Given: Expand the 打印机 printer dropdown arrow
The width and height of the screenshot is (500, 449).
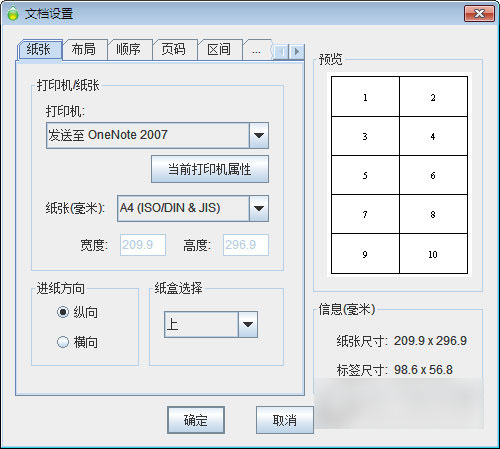Looking at the screenshot, I should 259,135.
